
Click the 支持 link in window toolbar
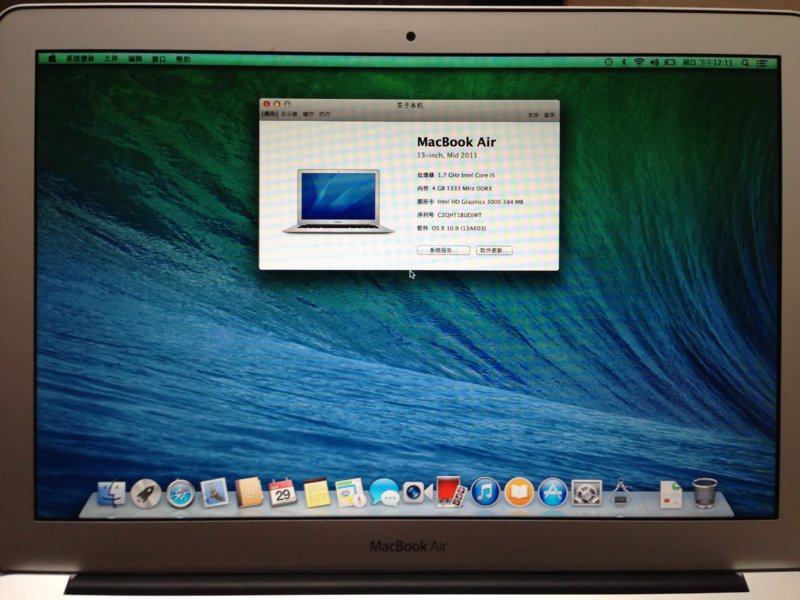(x=533, y=115)
